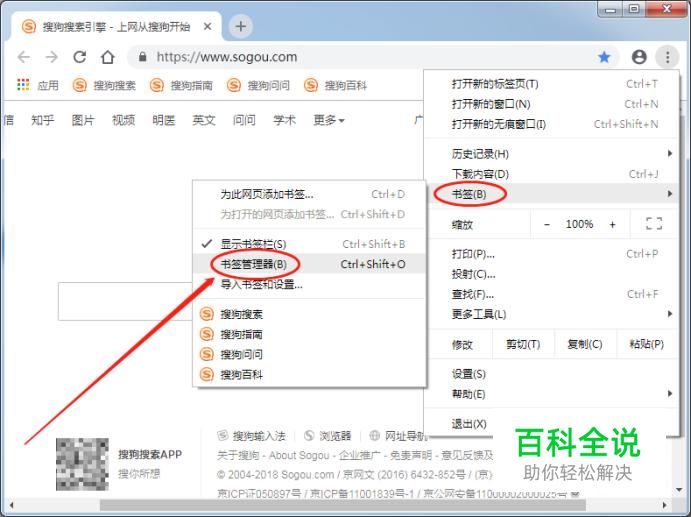691x517 pixels.
Task: Go to the home page icon
Action: click(108, 57)
